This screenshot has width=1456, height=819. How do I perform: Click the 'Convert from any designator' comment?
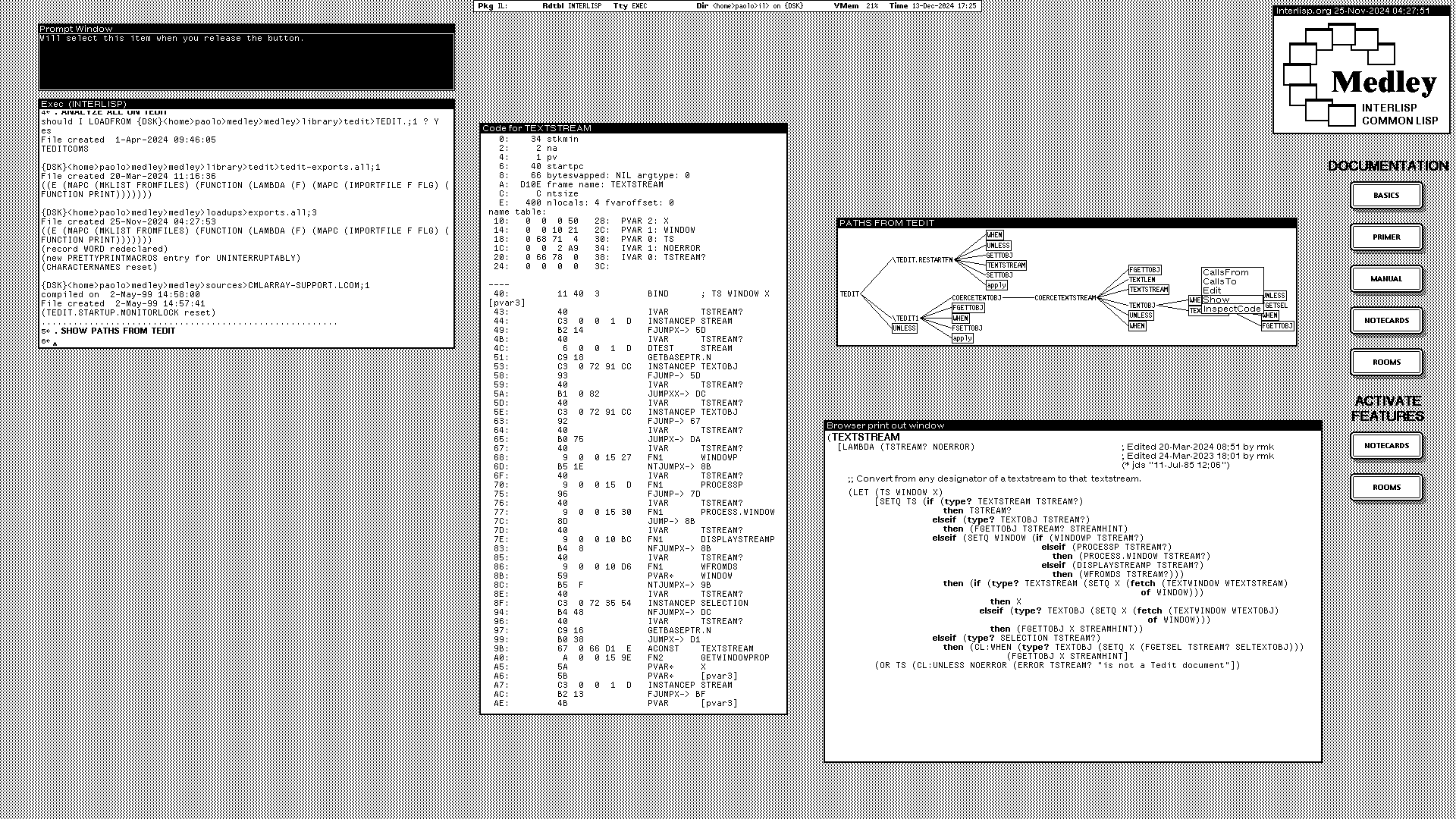click(x=994, y=479)
